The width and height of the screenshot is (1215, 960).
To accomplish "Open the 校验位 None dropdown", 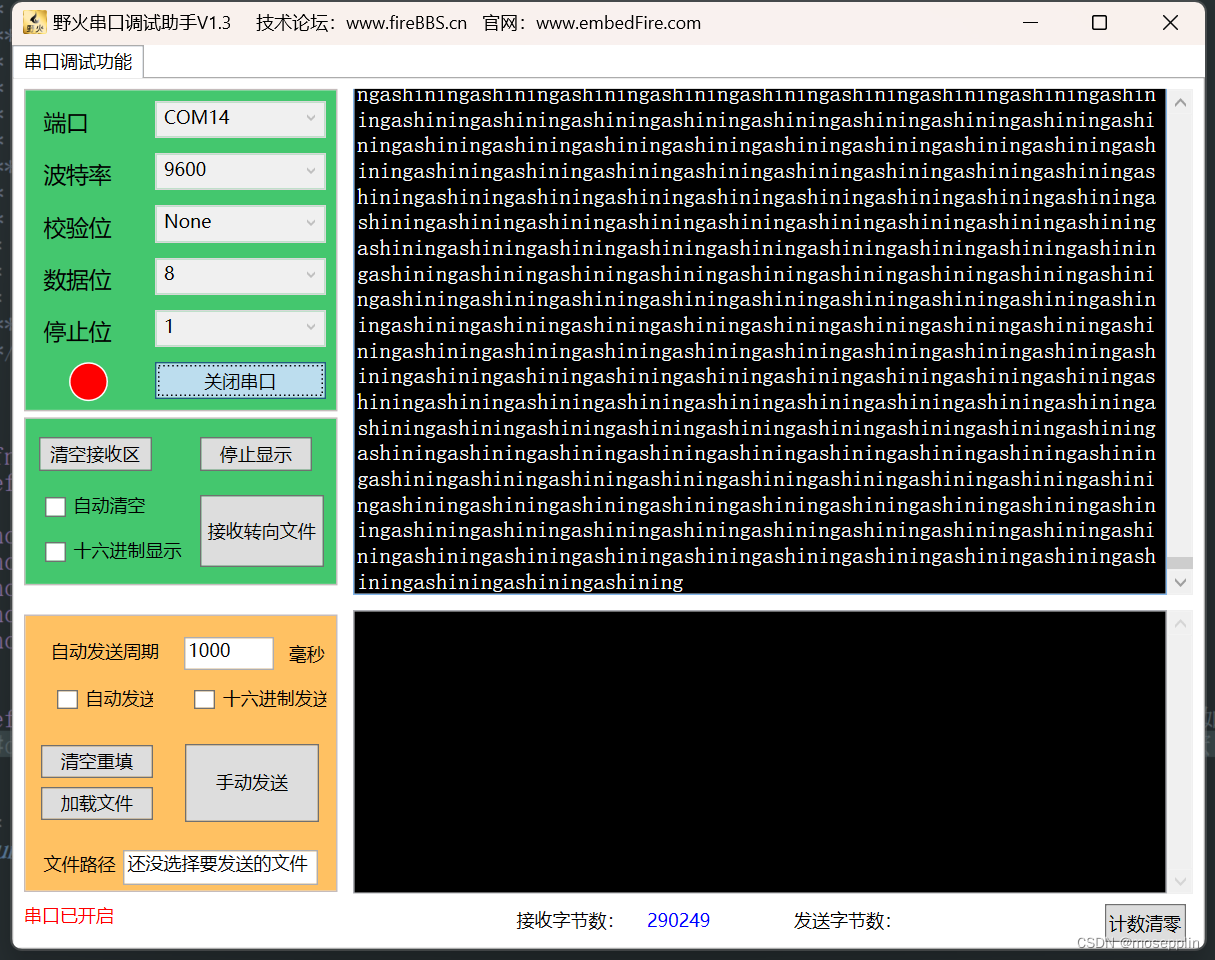I will point(240,223).
